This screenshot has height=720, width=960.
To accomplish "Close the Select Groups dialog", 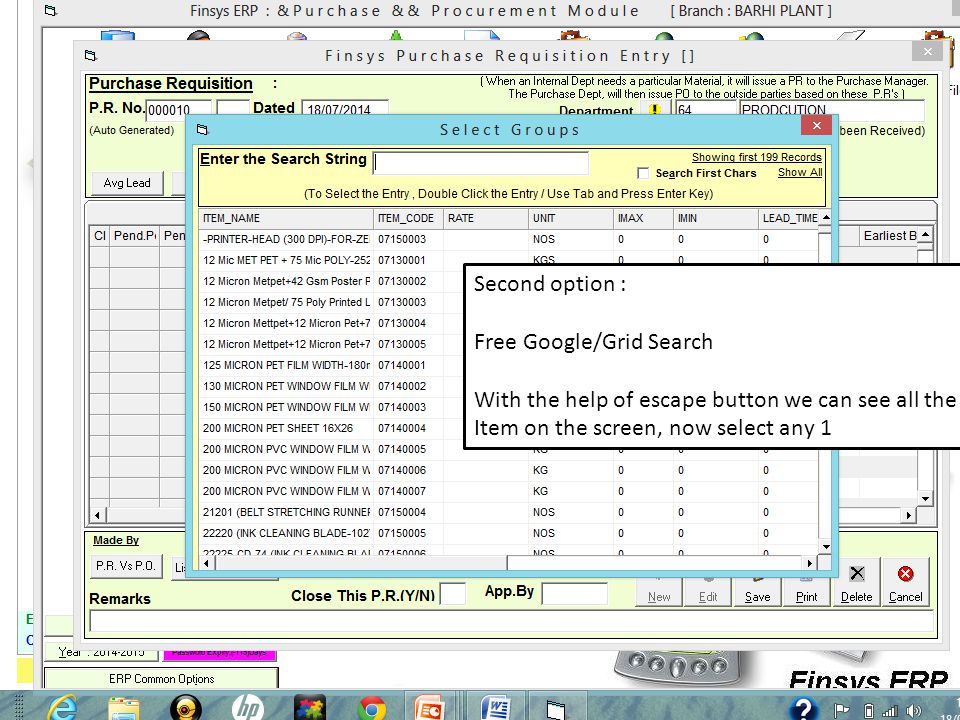I will pyautogui.click(x=816, y=126).
